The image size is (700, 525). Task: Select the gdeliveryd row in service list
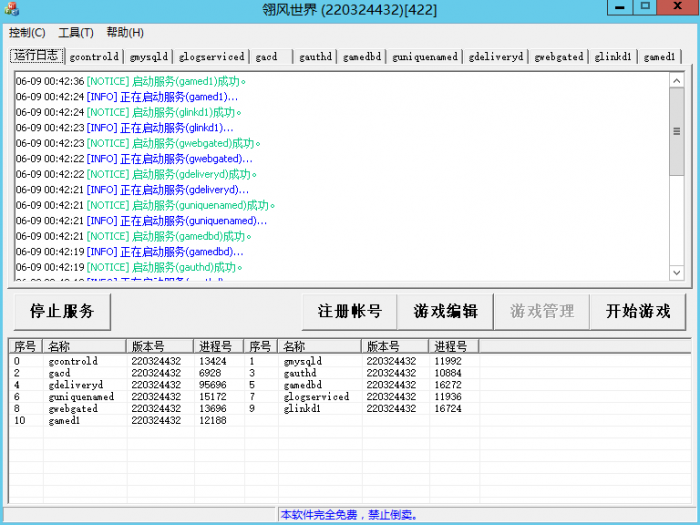point(75,385)
